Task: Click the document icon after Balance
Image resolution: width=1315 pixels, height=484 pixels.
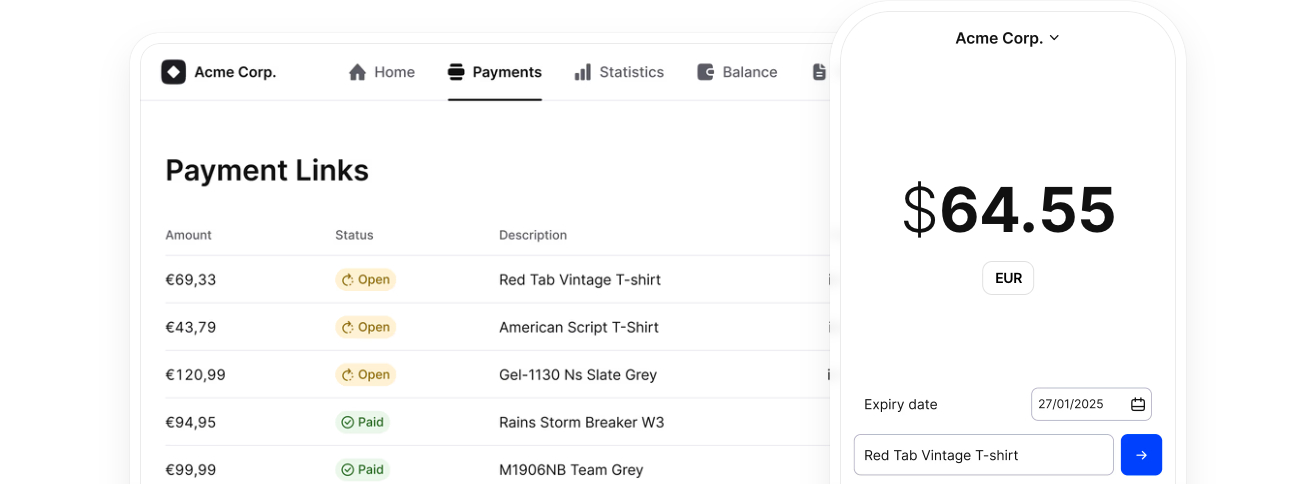Action: (819, 72)
